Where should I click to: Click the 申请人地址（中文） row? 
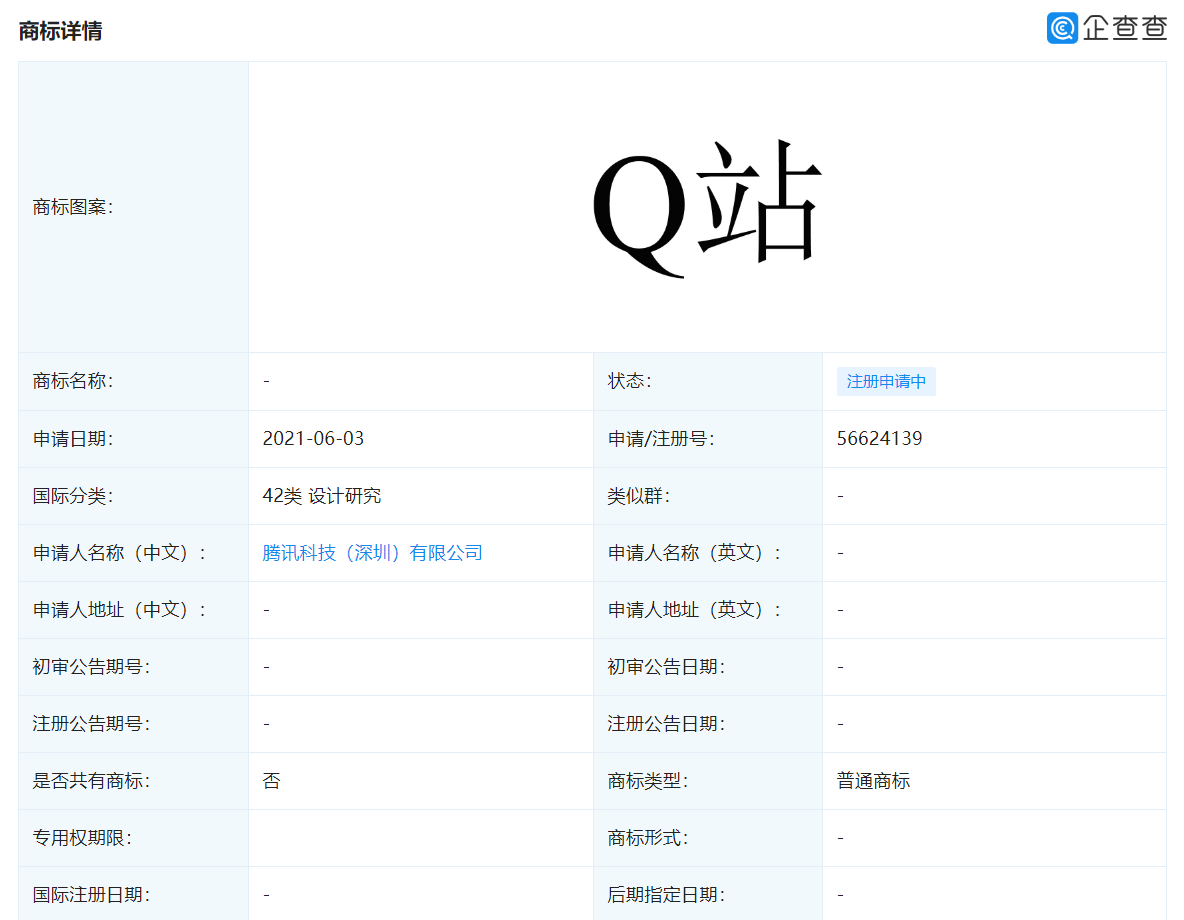point(95,609)
